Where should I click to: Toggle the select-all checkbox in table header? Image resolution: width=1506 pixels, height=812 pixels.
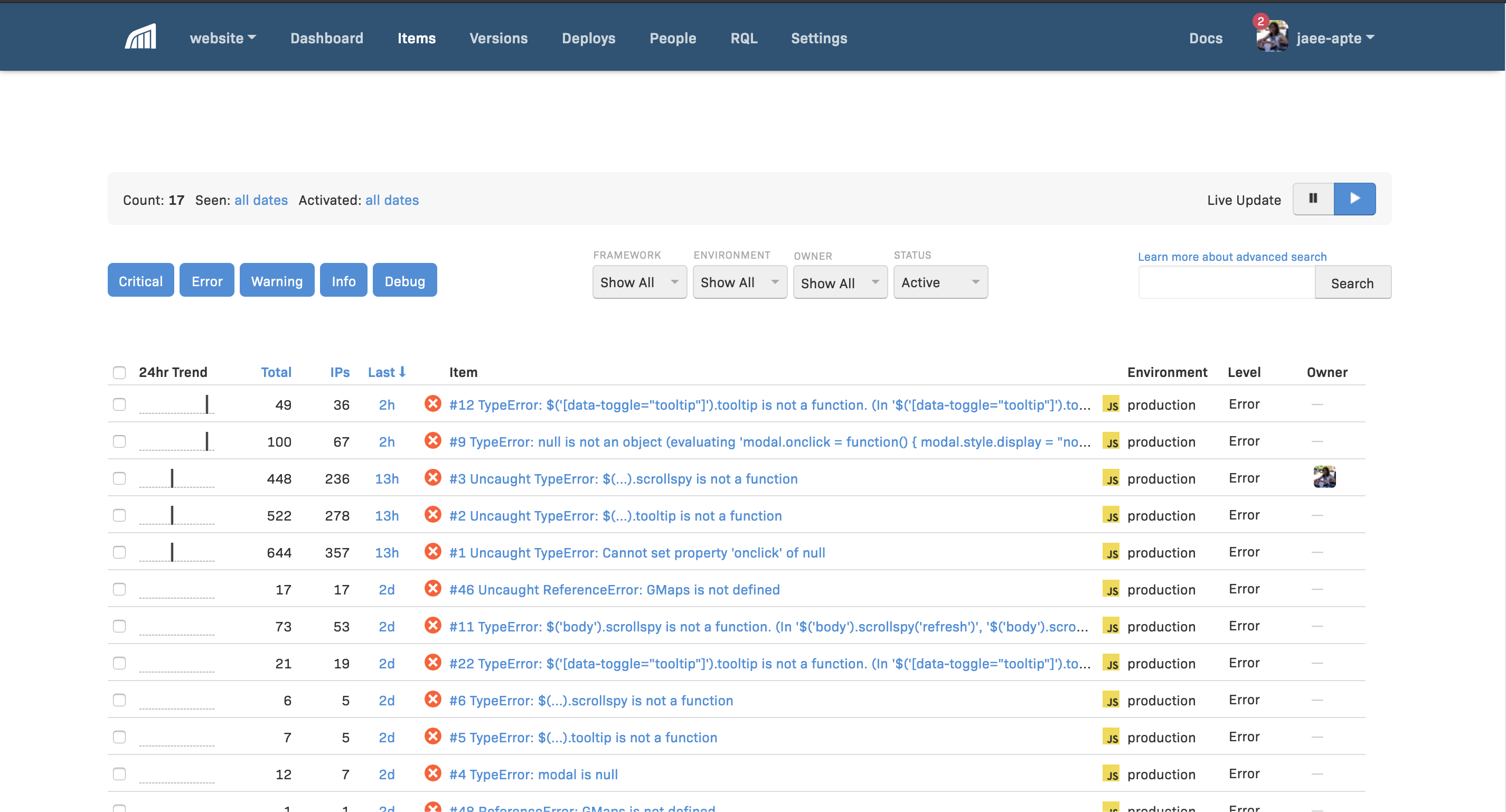tap(119, 372)
